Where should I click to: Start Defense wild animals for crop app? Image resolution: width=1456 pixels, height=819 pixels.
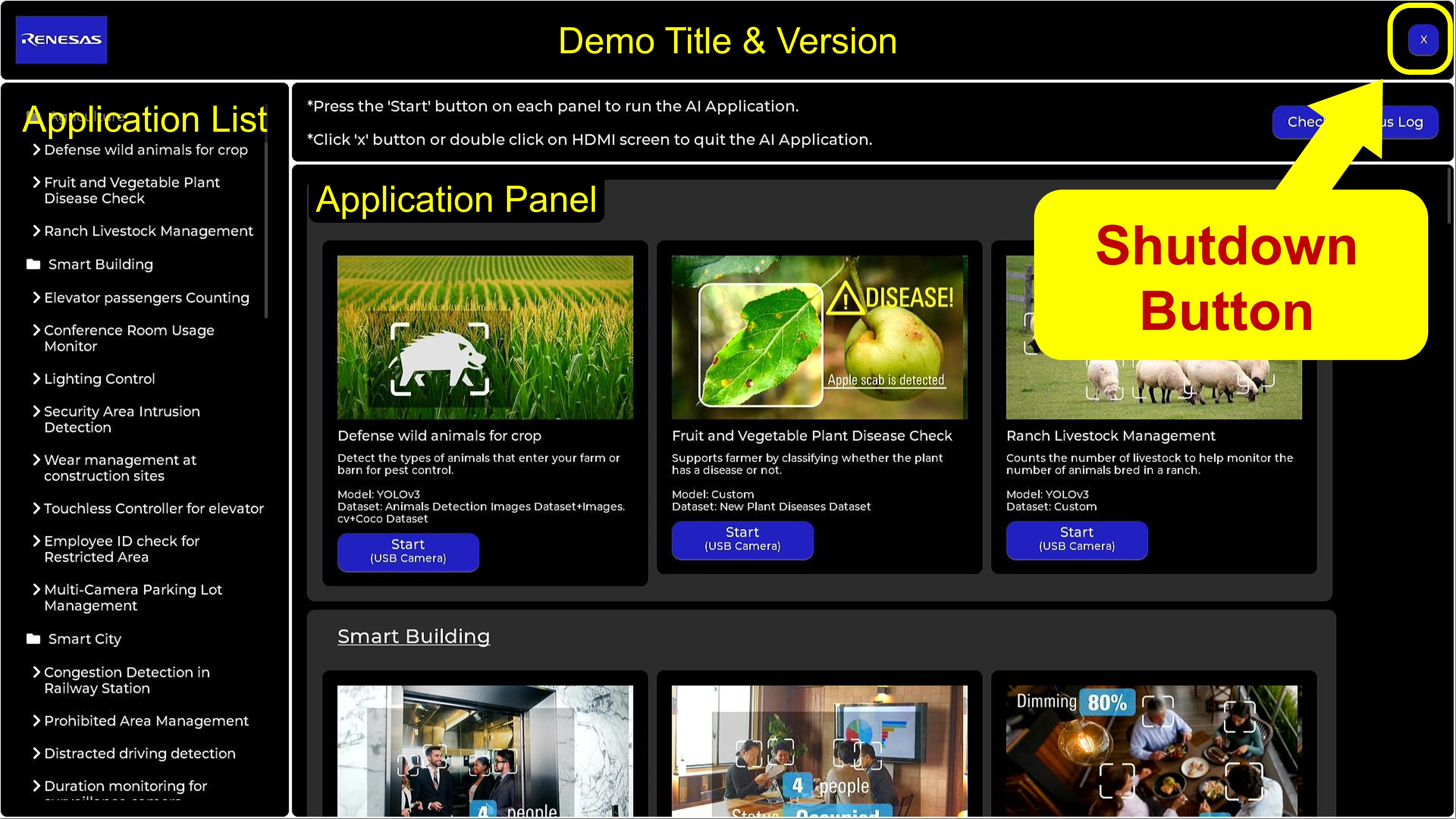408,552
